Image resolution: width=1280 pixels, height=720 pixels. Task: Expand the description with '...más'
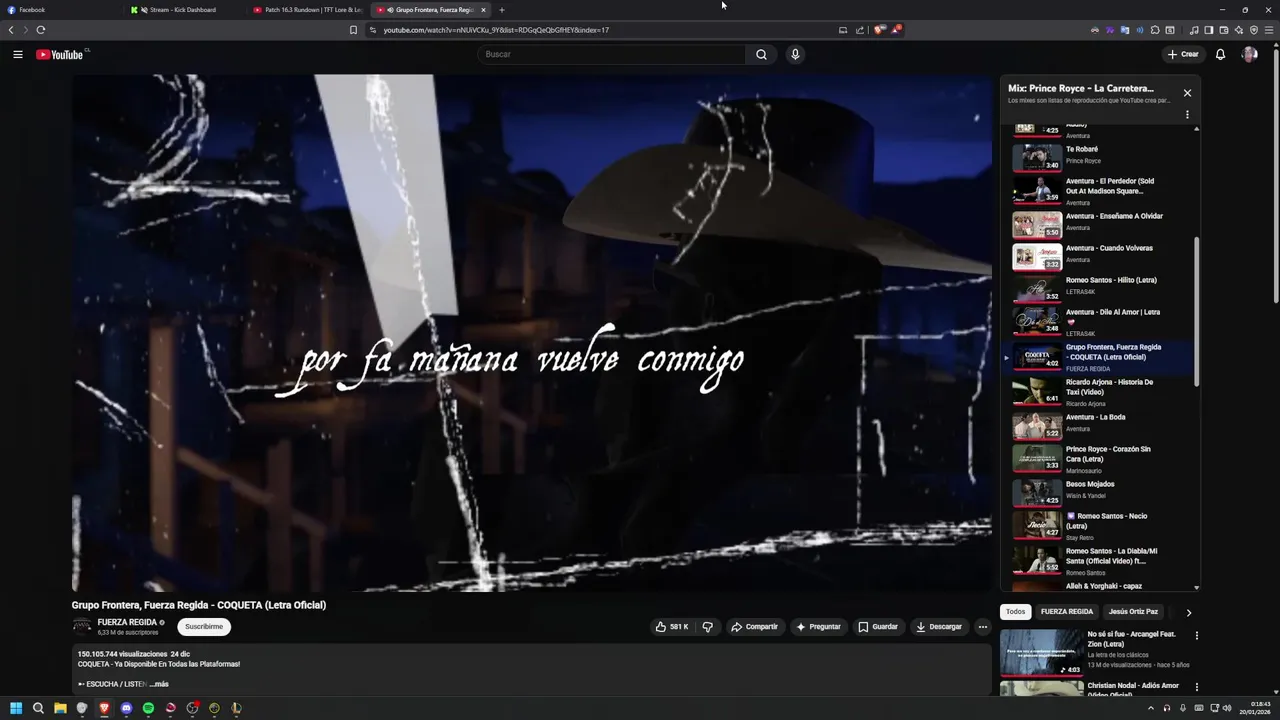point(159,684)
